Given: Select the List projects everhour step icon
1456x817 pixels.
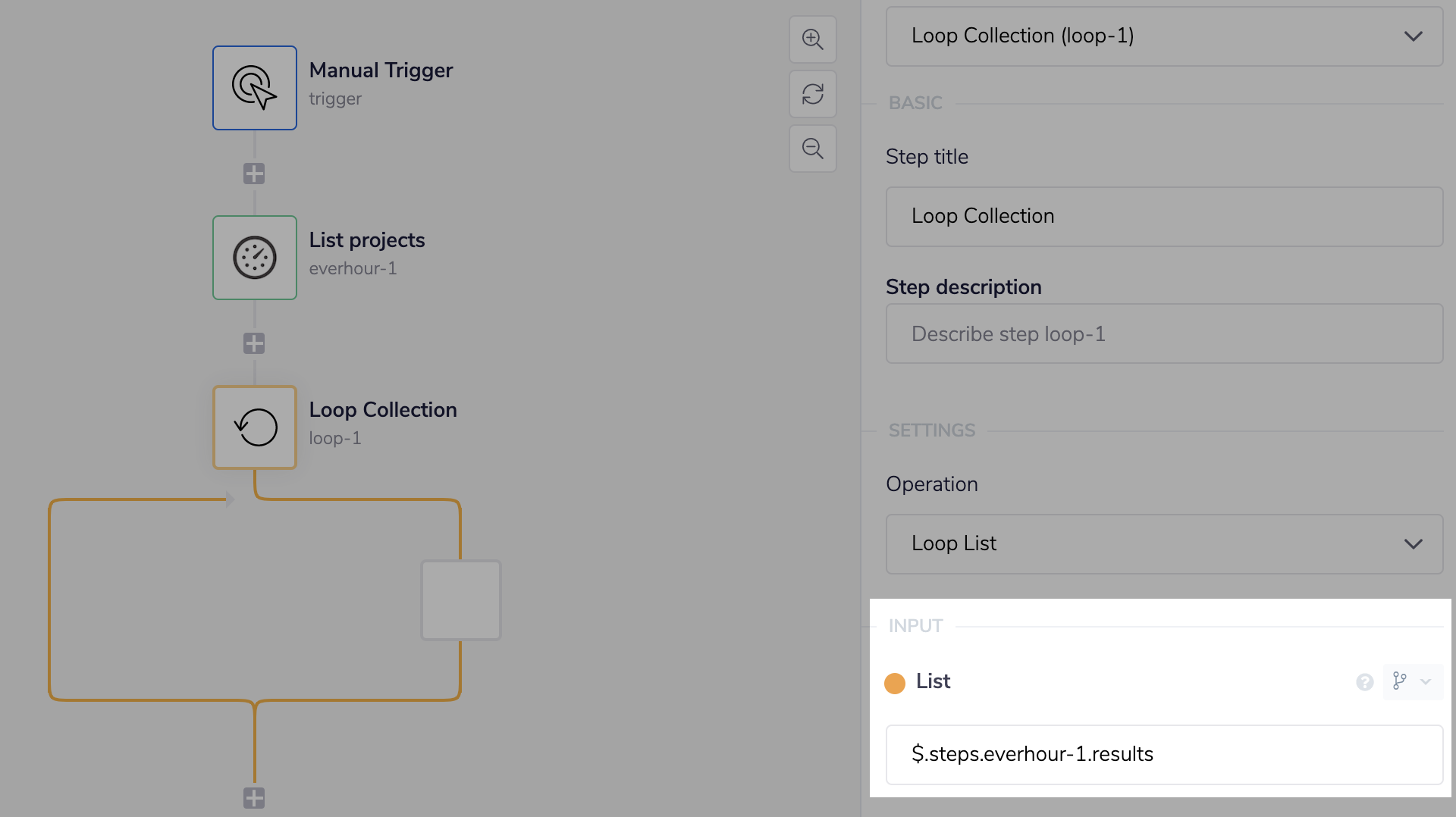Looking at the screenshot, I should point(254,258).
